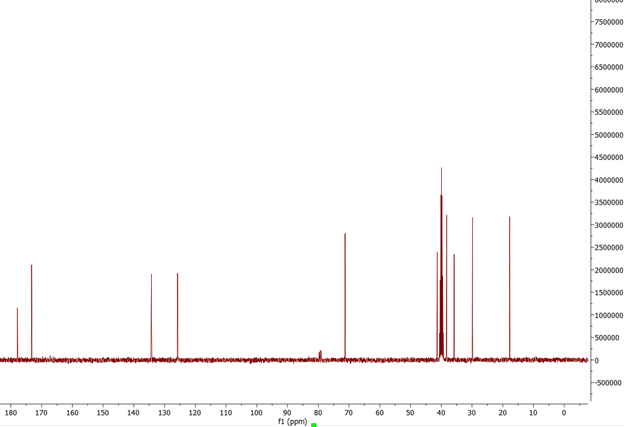Click the x-axis tick label "40"
This screenshot has width=624, height=427.
click(x=441, y=413)
